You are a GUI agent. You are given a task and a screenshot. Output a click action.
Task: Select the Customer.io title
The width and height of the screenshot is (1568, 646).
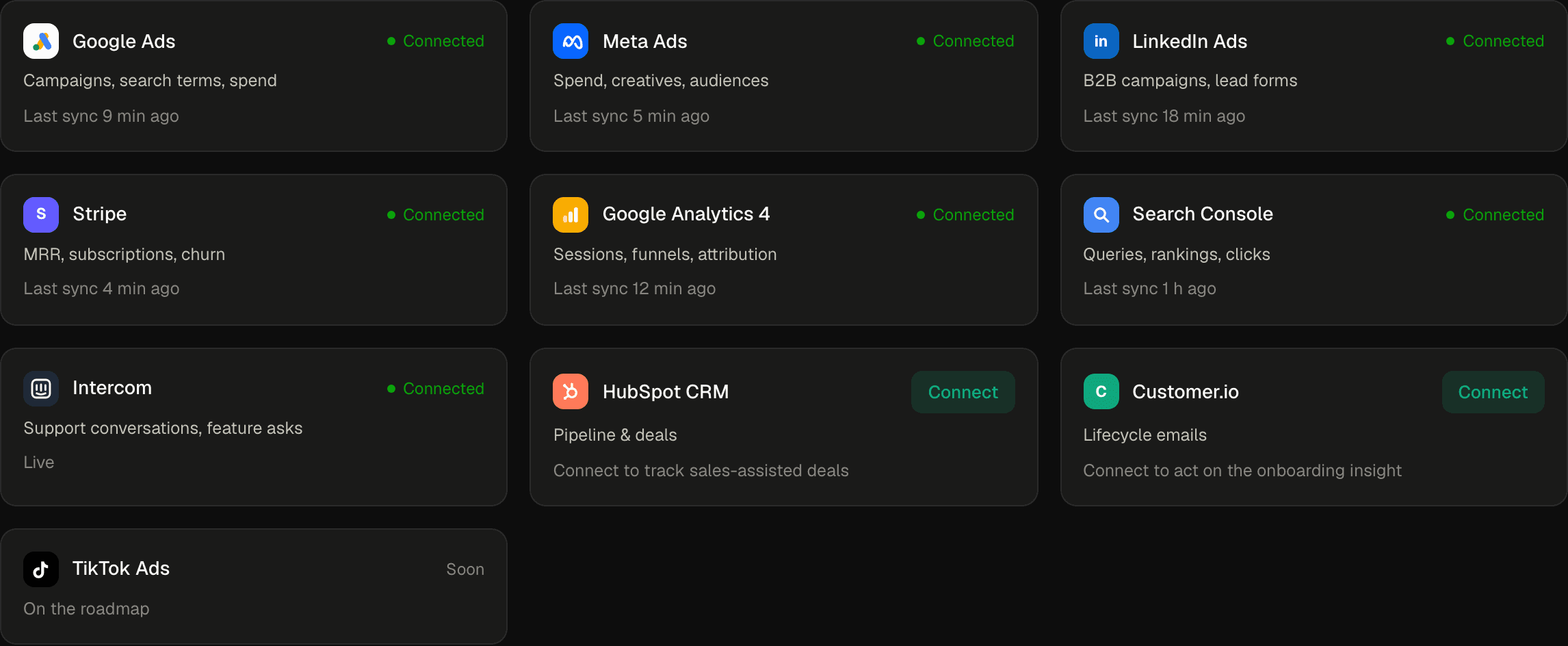pyautogui.click(x=1186, y=391)
